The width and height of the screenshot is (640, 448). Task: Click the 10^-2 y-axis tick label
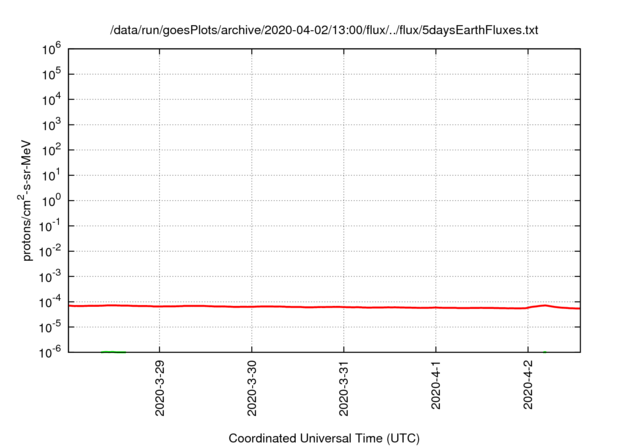(50, 251)
